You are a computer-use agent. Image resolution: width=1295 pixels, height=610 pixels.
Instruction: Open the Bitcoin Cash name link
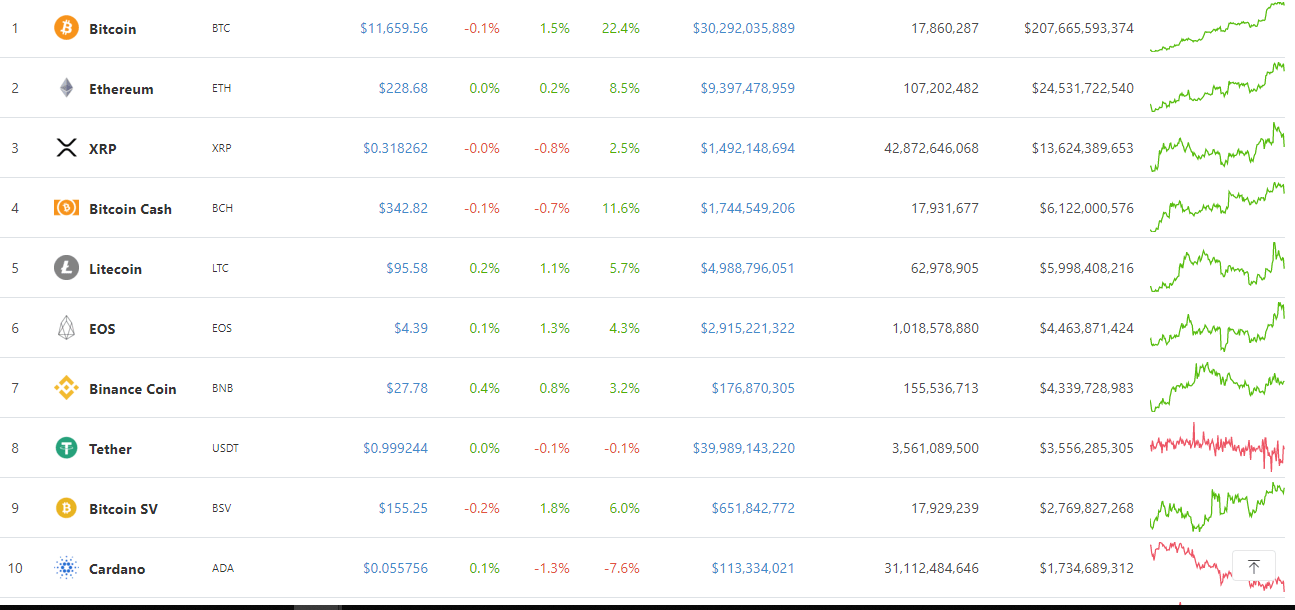click(x=130, y=209)
